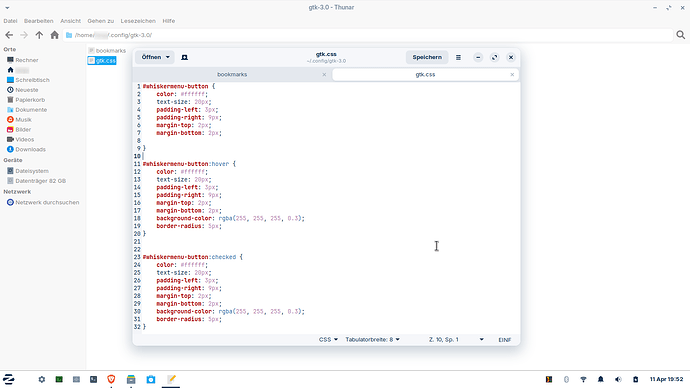Click #whiskermenu-button:checked selector line
Screen dimensions: 690x388
193,257
